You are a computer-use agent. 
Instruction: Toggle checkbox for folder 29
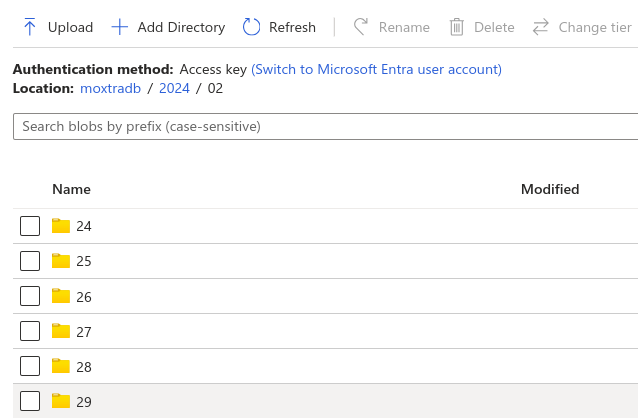click(30, 401)
